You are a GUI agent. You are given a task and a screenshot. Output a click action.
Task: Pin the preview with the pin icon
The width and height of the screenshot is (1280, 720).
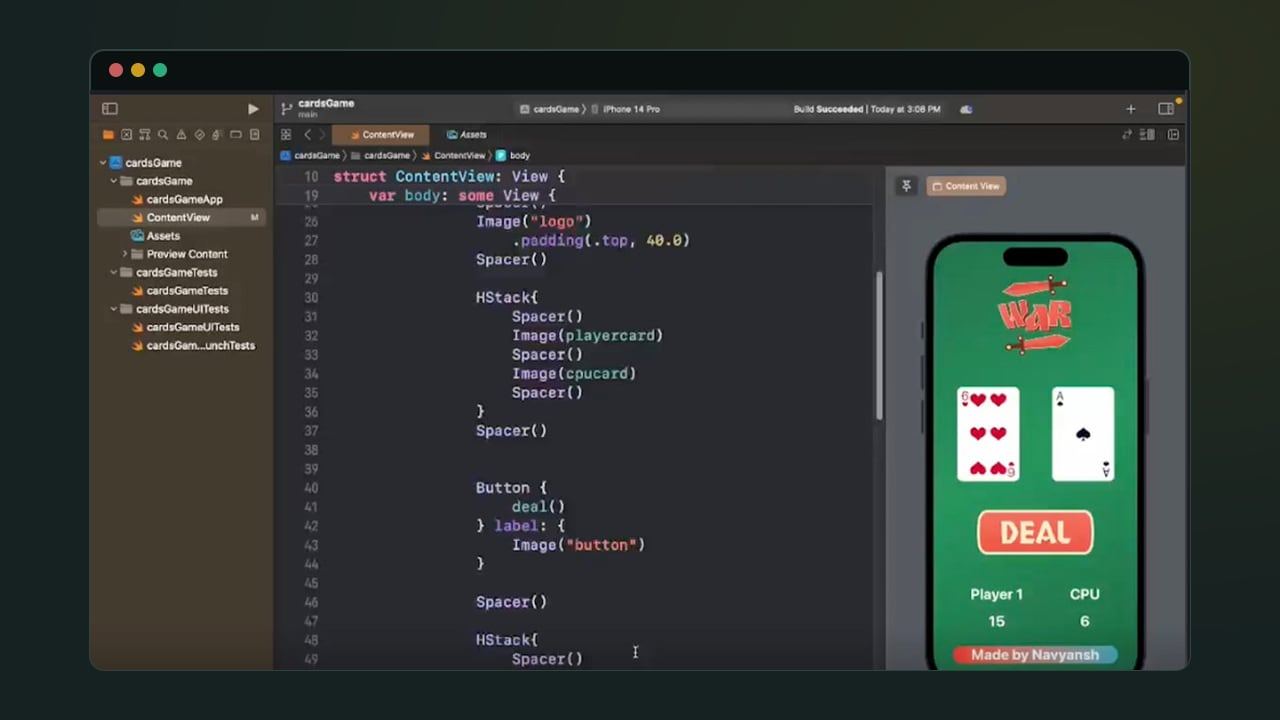pos(906,186)
